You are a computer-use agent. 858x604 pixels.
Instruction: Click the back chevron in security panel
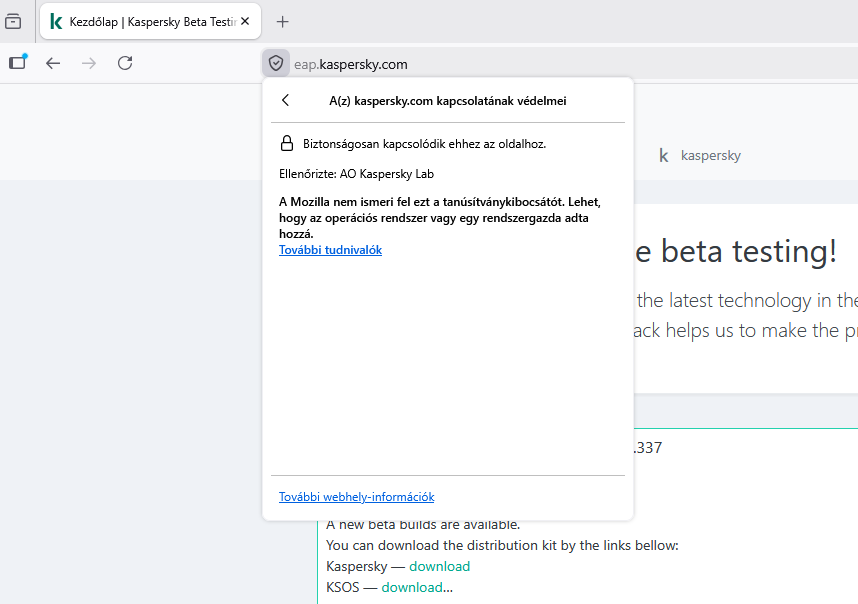pyautogui.click(x=285, y=100)
